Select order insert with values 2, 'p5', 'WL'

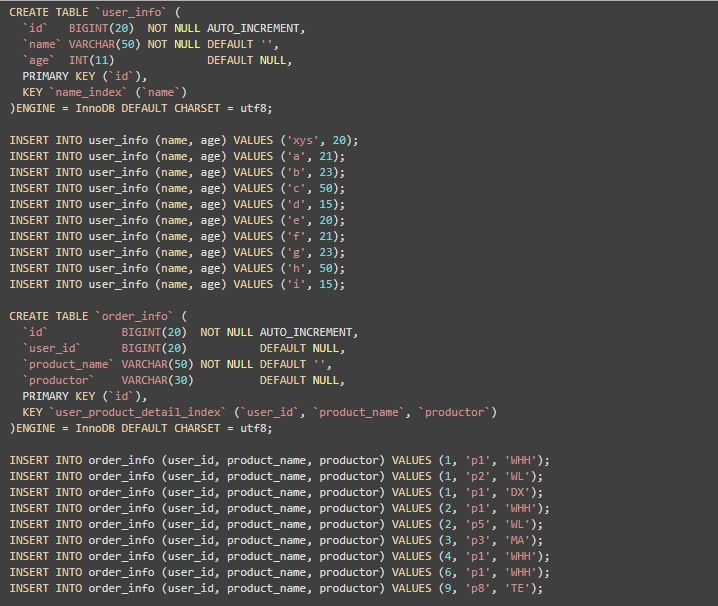(x=276, y=525)
